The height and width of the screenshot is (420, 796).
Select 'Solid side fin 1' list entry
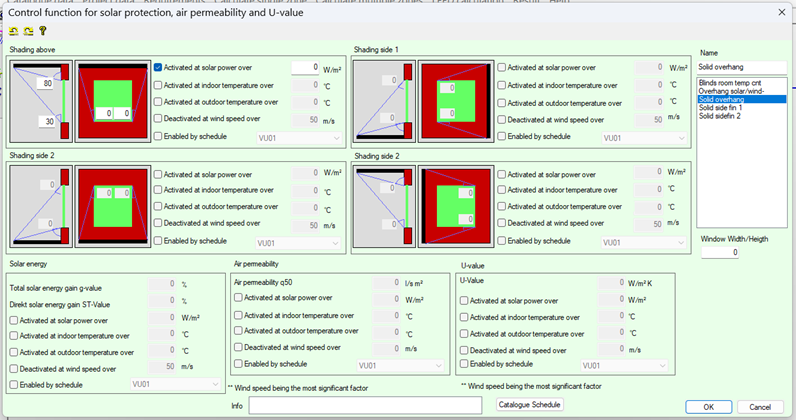(x=720, y=108)
